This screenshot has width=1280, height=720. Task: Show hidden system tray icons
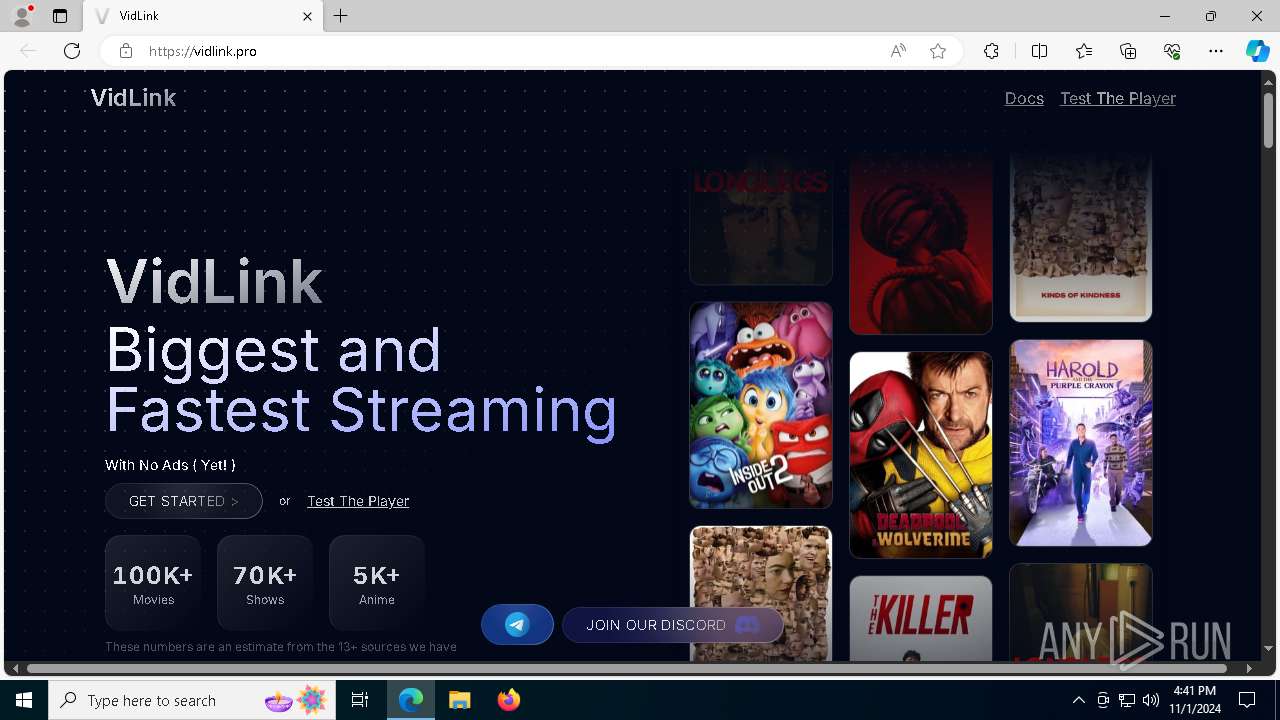(1078, 700)
